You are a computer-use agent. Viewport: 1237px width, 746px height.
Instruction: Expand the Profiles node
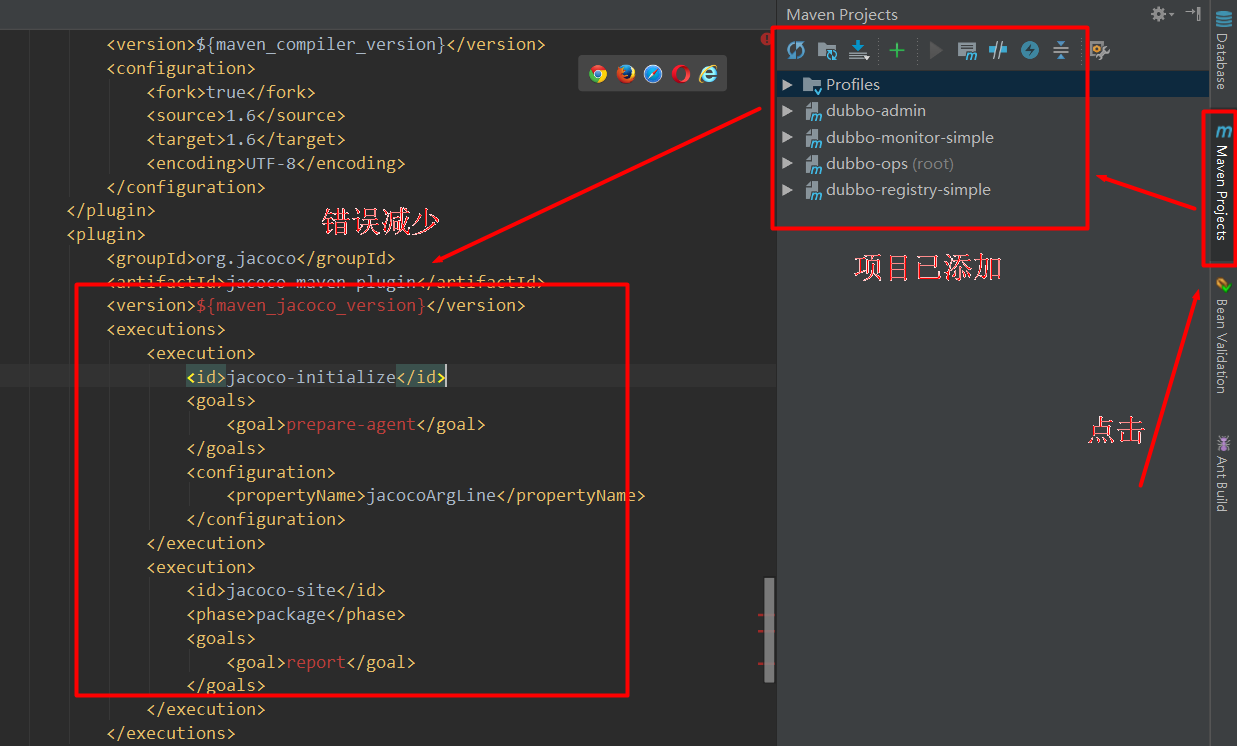[x=788, y=85]
